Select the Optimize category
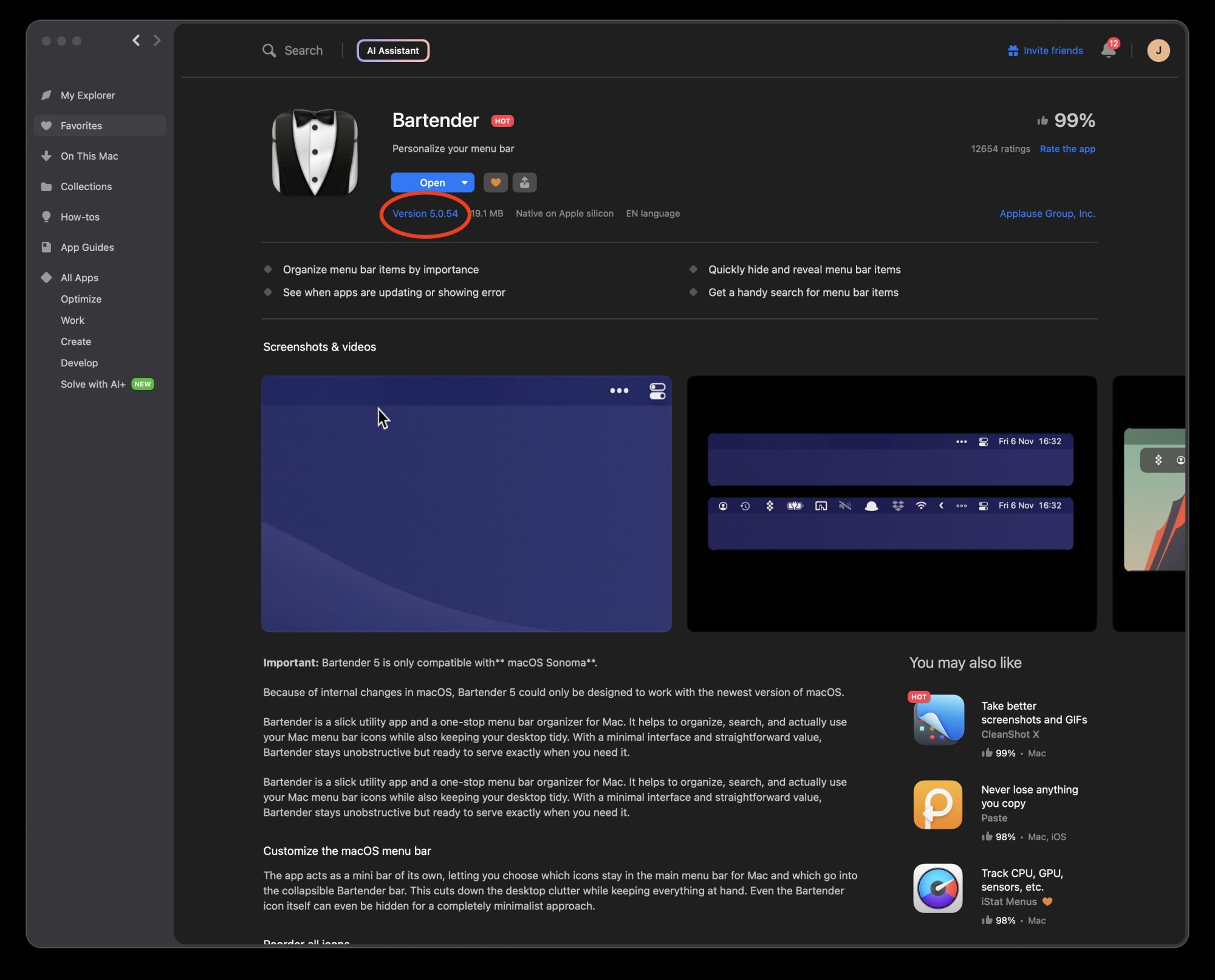Viewport: 1215px width, 980px height. coord(81,299)
